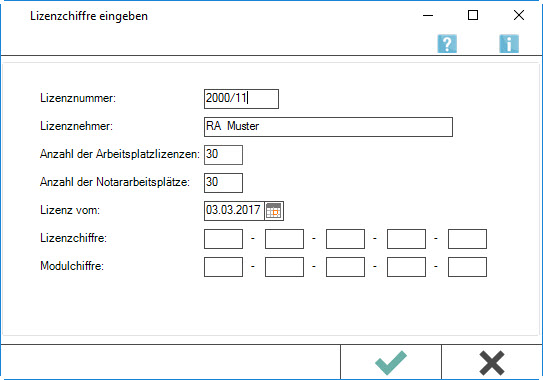Viewport: 543px width, 380px height.
Task: Click the Lizenznehmer field with RA Muster
Action: [x=328, y=127]
